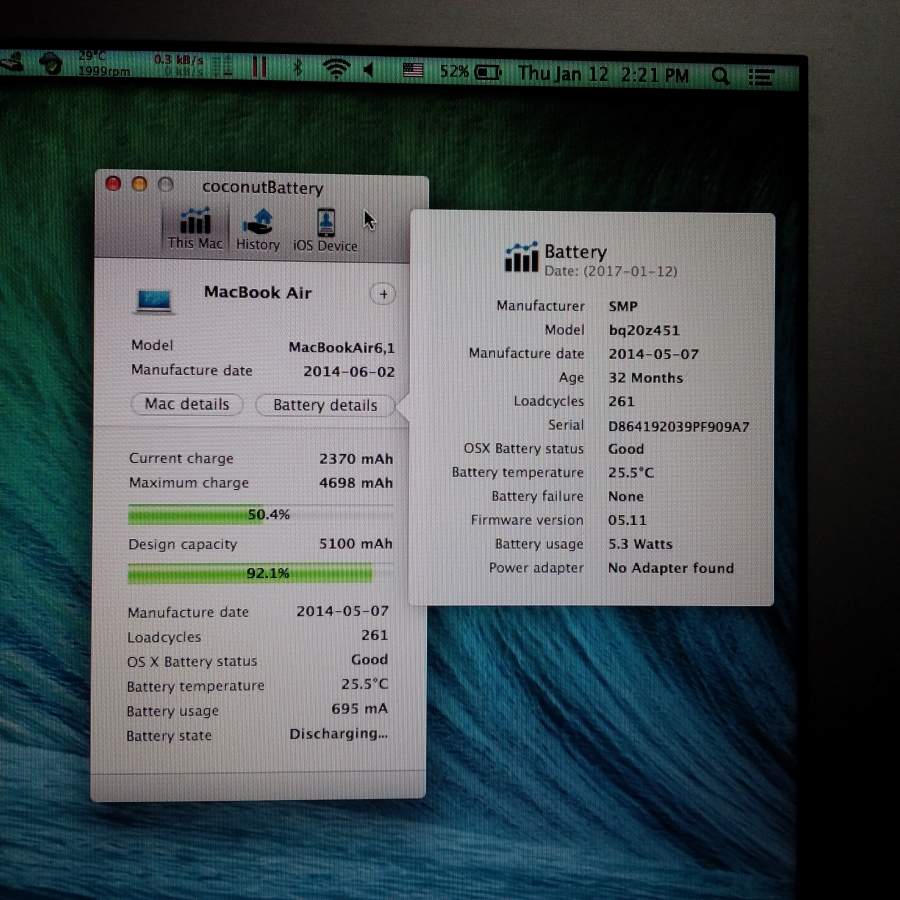
Task: Click the Discharging battery state text
Action: coord(339,734)
